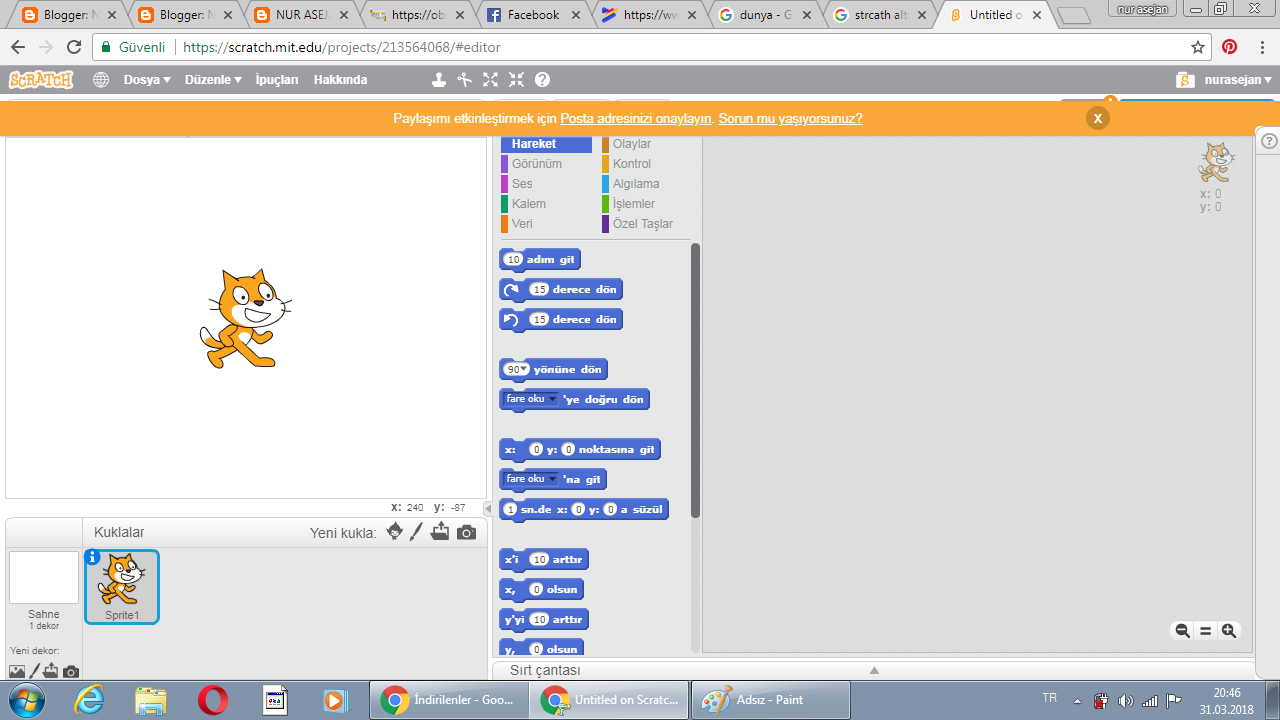The height and width of the screenshot is (720, 1280).
Task: Click the 10 adım git block
Action: [540, 259]
